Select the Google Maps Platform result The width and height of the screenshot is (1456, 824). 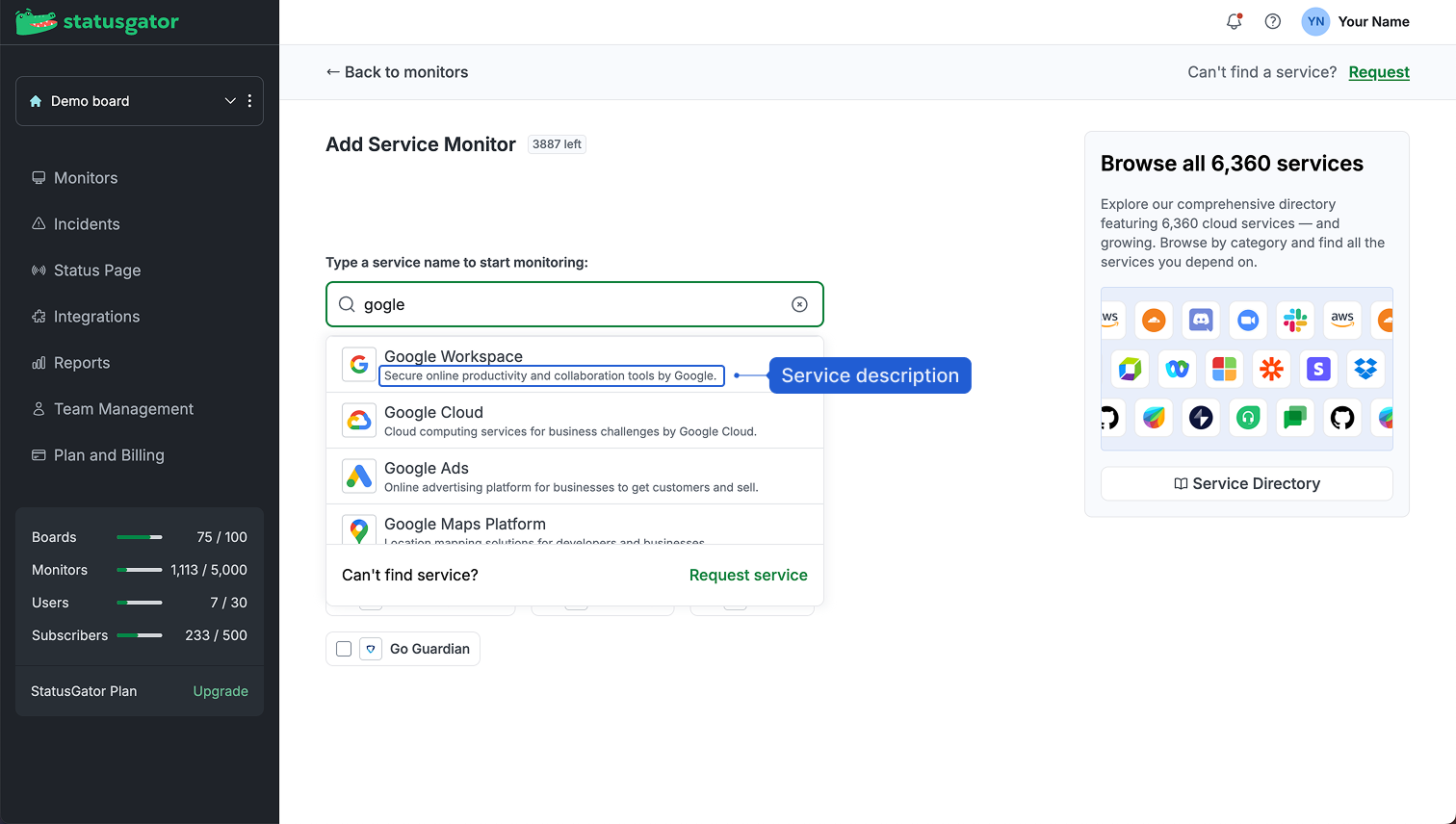[575, 526]
